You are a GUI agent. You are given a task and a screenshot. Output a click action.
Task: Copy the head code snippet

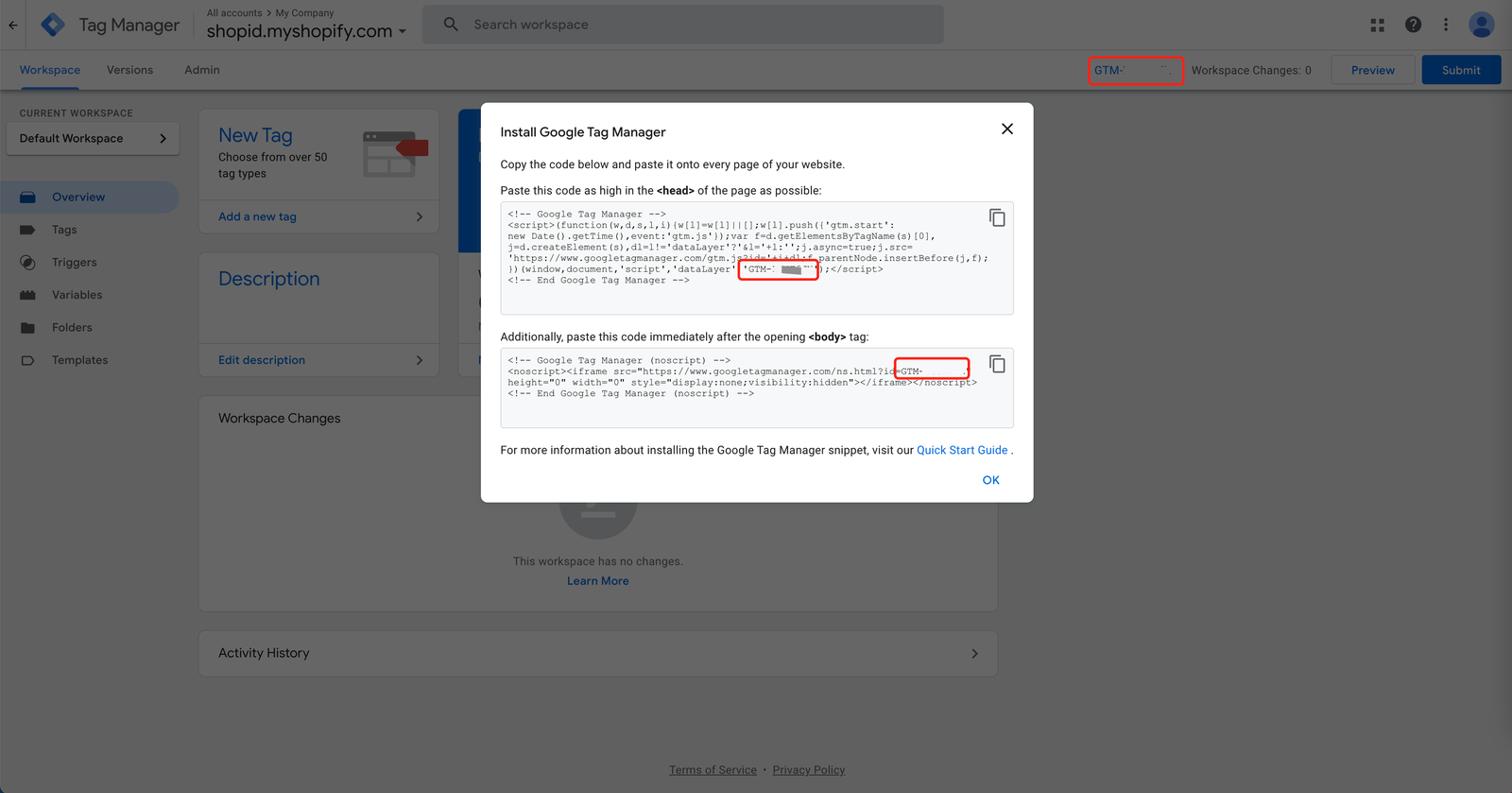tap(997, 218)
